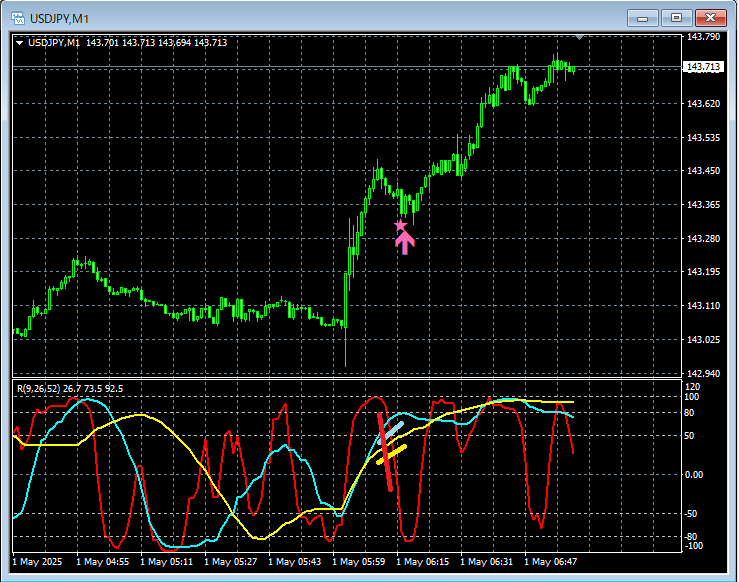Click the 1 May 04:55 time label
Viewport: 739px width, 582px height.
102,562
